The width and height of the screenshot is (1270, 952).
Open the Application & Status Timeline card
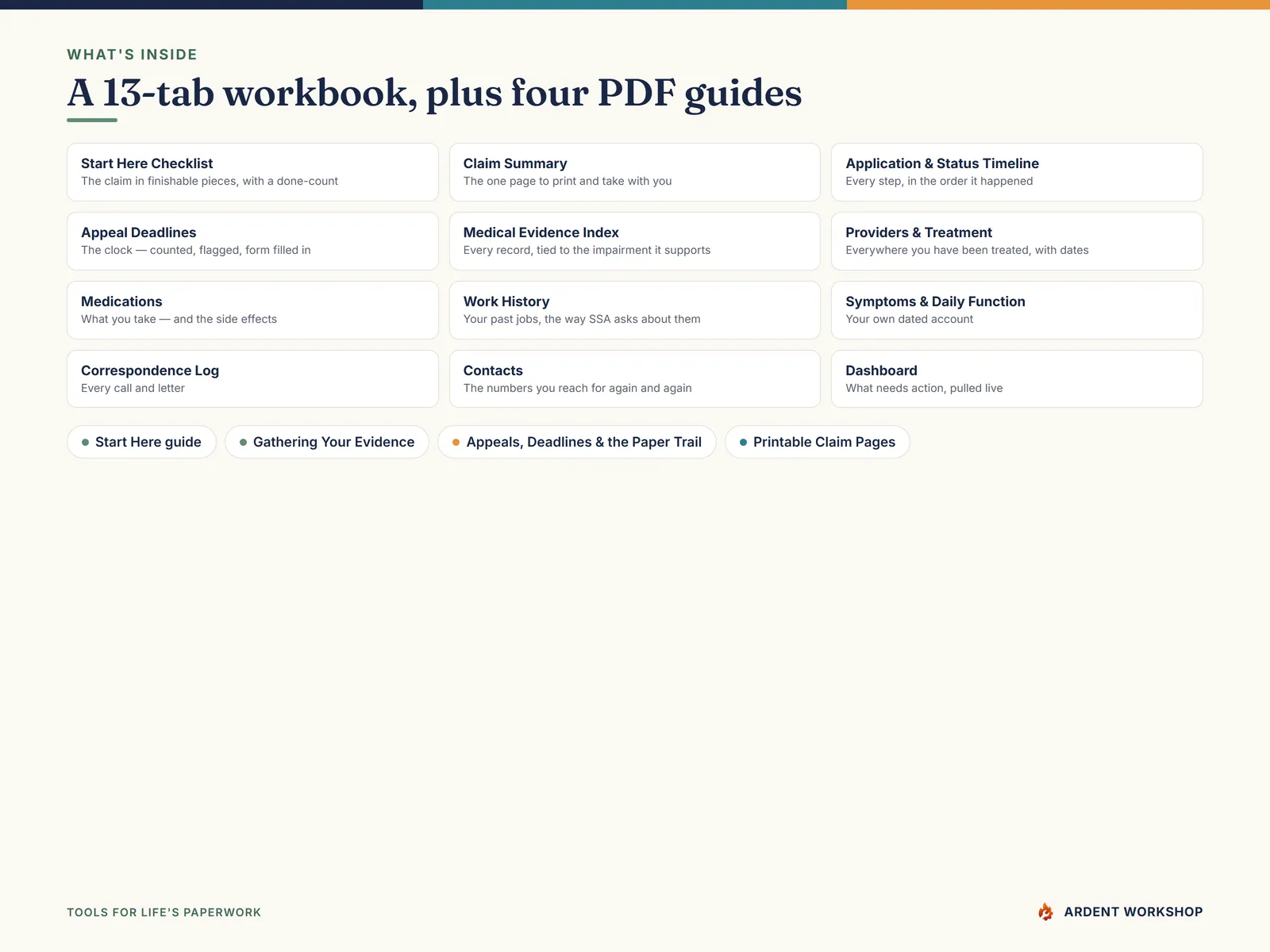pyautogui.click(x=1017, y=172)
